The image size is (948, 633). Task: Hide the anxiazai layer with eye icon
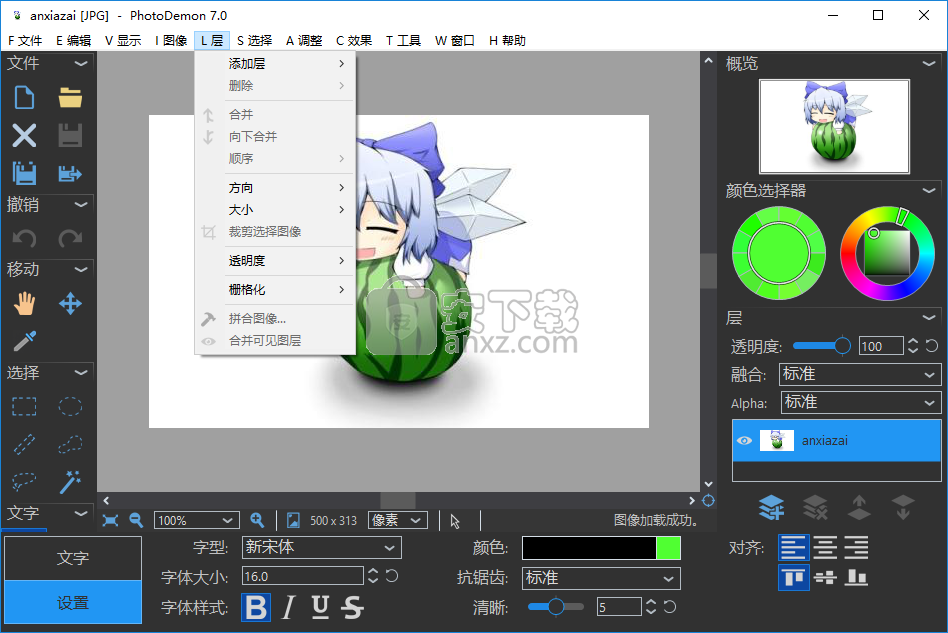pos(744,441)
